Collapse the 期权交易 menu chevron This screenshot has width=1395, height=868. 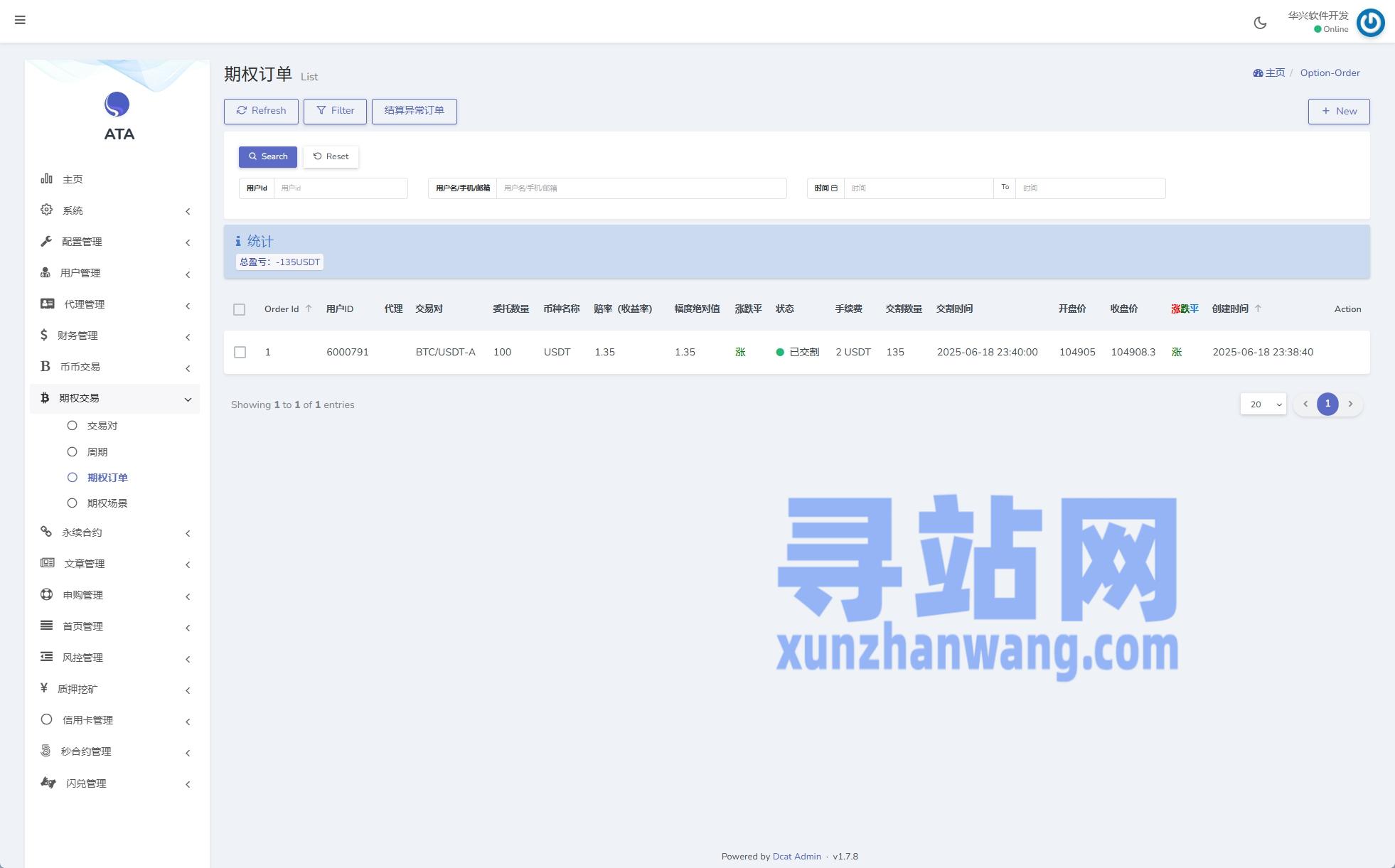[x=188, y=400]
